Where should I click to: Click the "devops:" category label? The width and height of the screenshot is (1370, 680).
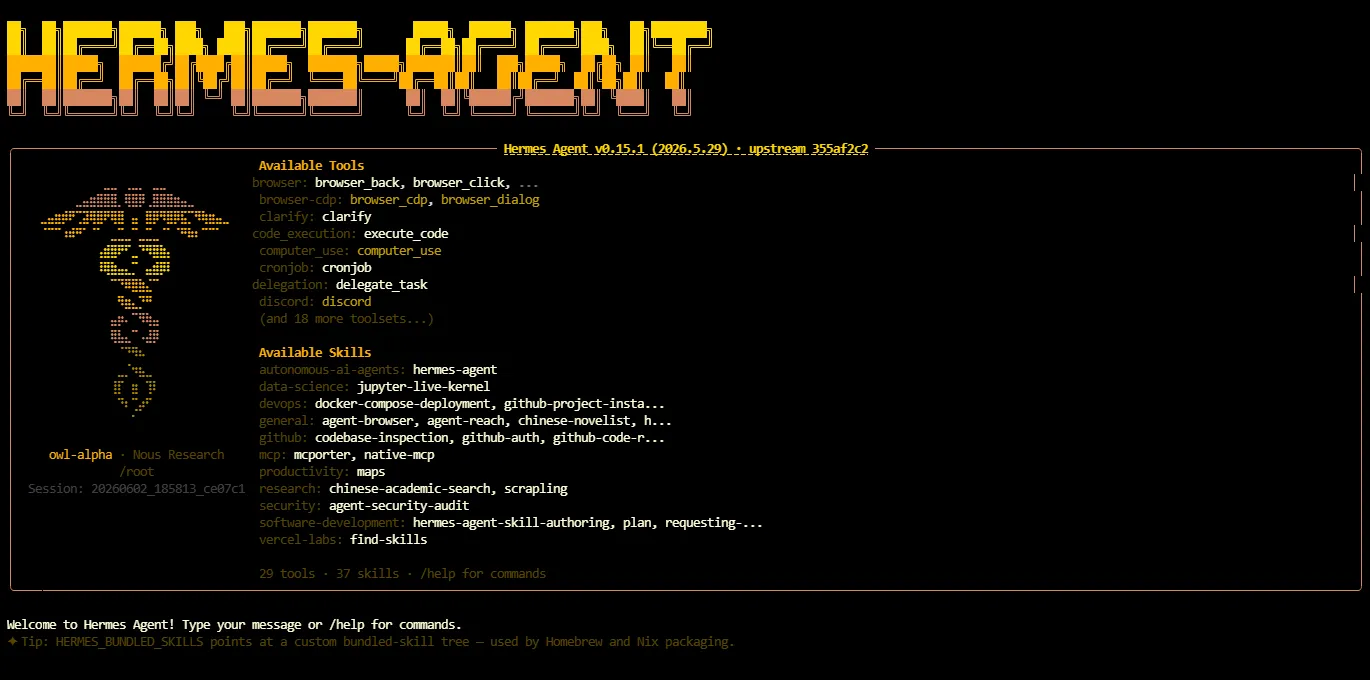(x=283, y=404)
